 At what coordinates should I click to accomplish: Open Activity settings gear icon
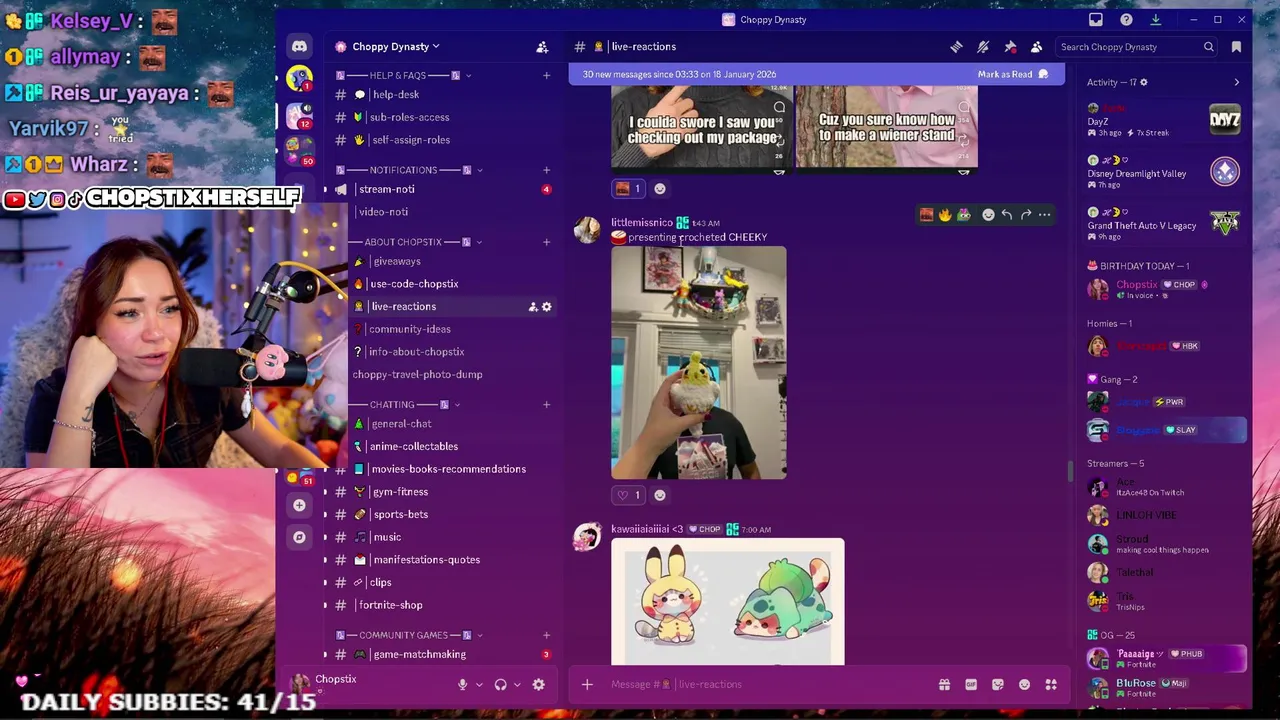tap(1144, 82)
